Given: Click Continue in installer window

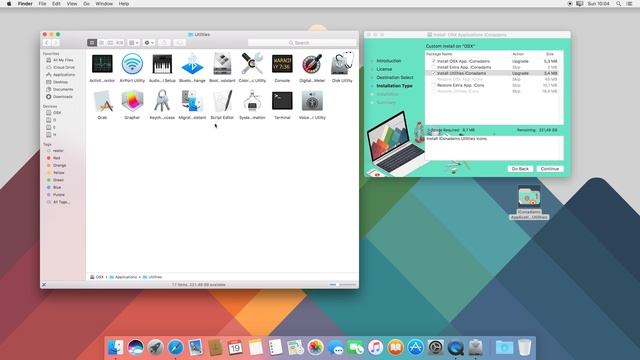Looking at the screenshot, I should pos(550,169).
